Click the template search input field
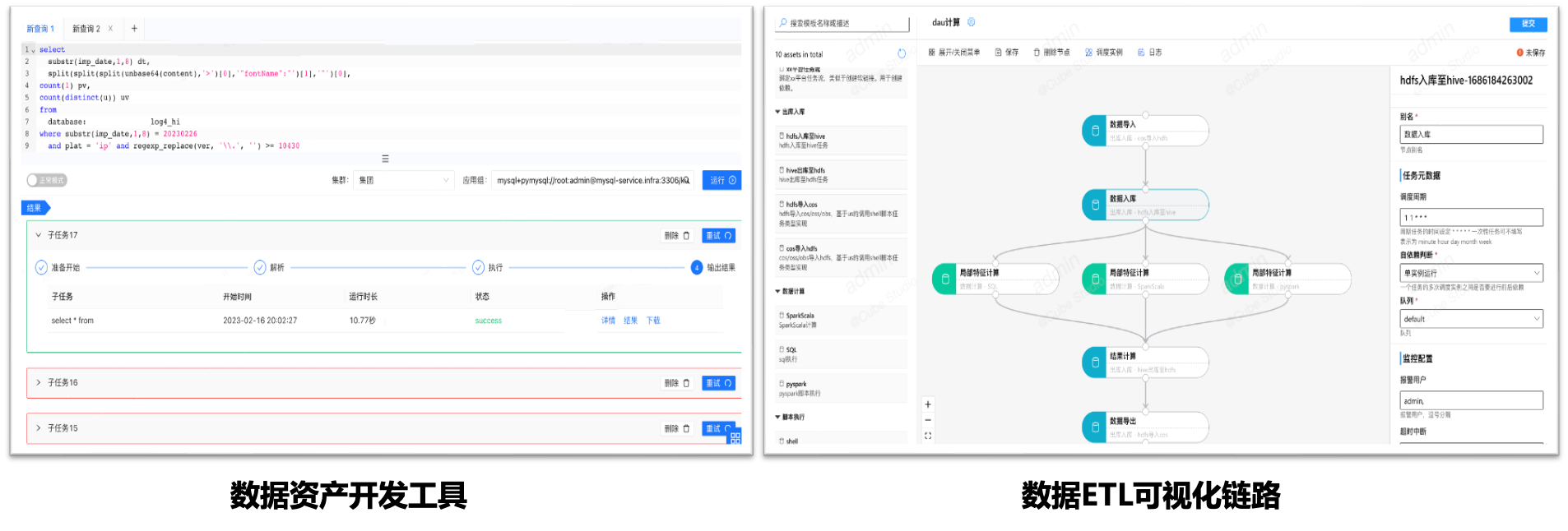The image size is (1568, 531). tap(843, 24)
